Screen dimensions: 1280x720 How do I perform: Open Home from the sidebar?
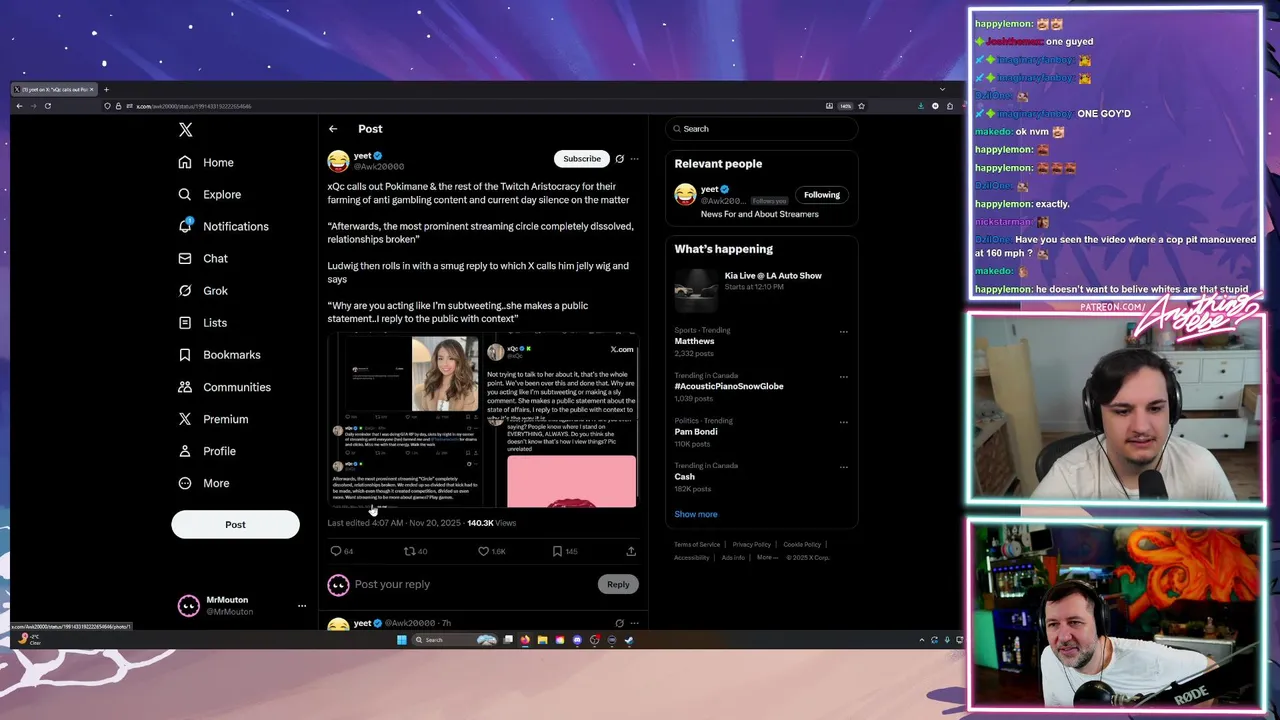pos(206,162)
